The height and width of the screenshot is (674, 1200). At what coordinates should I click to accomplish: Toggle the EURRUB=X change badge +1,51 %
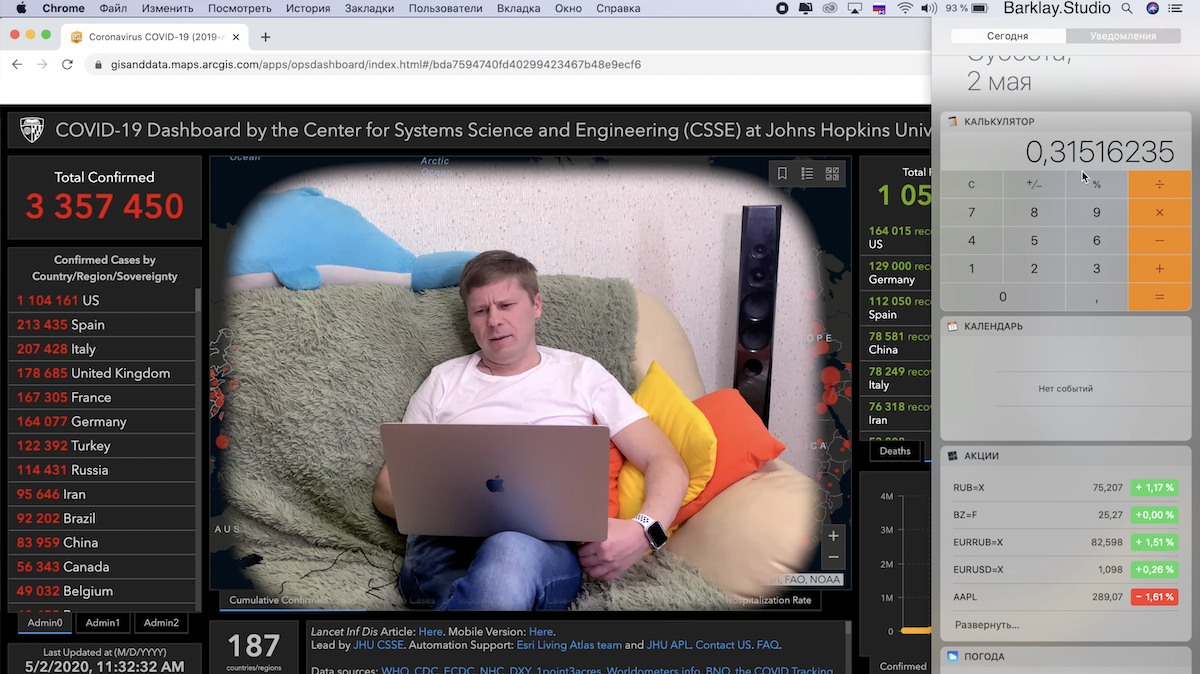pyautogui.click(x=1154, y=542)
